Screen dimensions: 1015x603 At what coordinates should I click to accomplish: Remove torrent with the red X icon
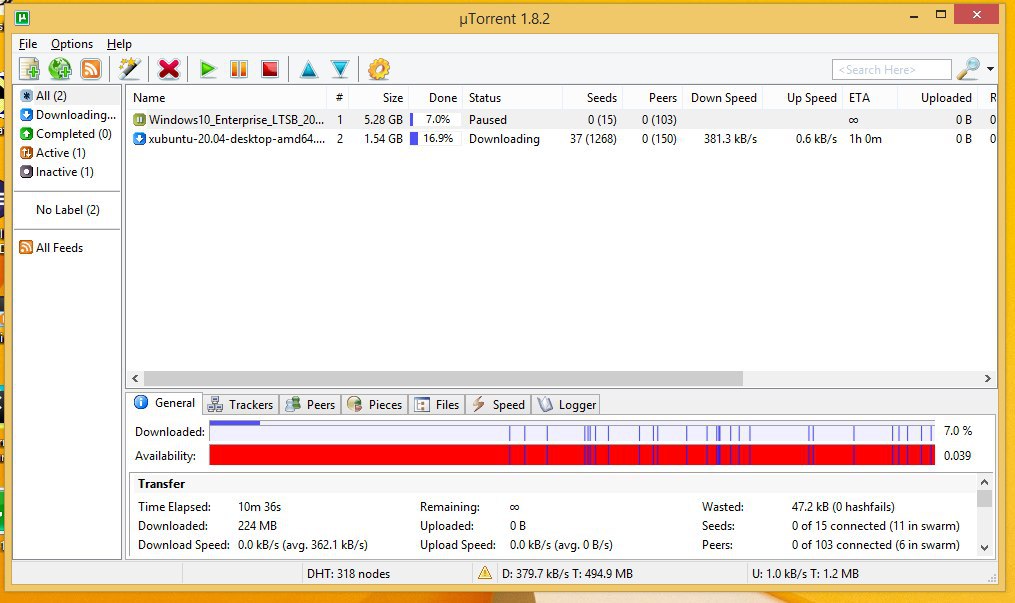[169, 69]
